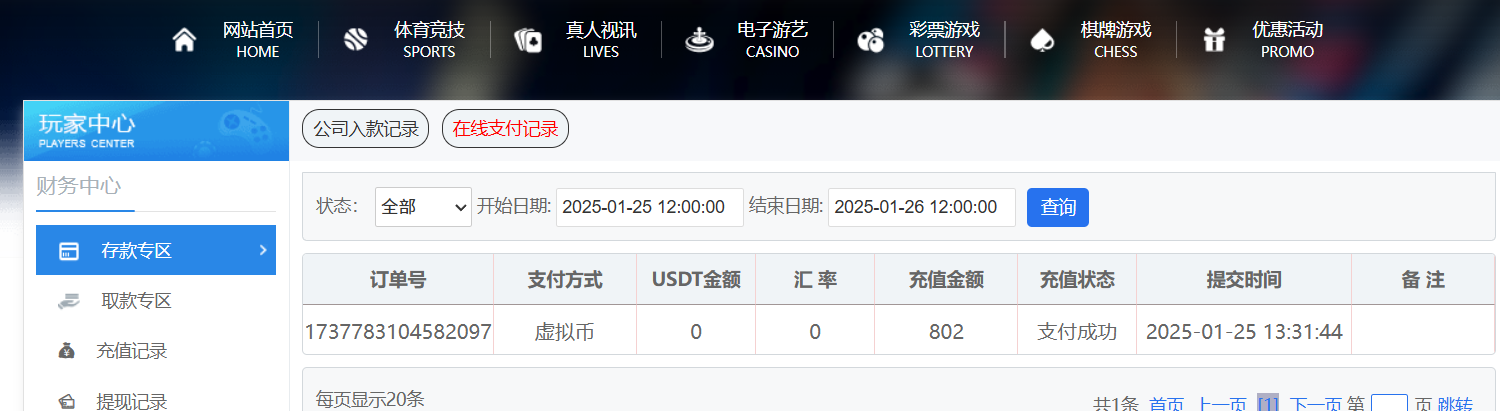Viewport: 1500px width, 411px height.
Task: Click the lottery balls icon
Action: (x=871, y=40)
